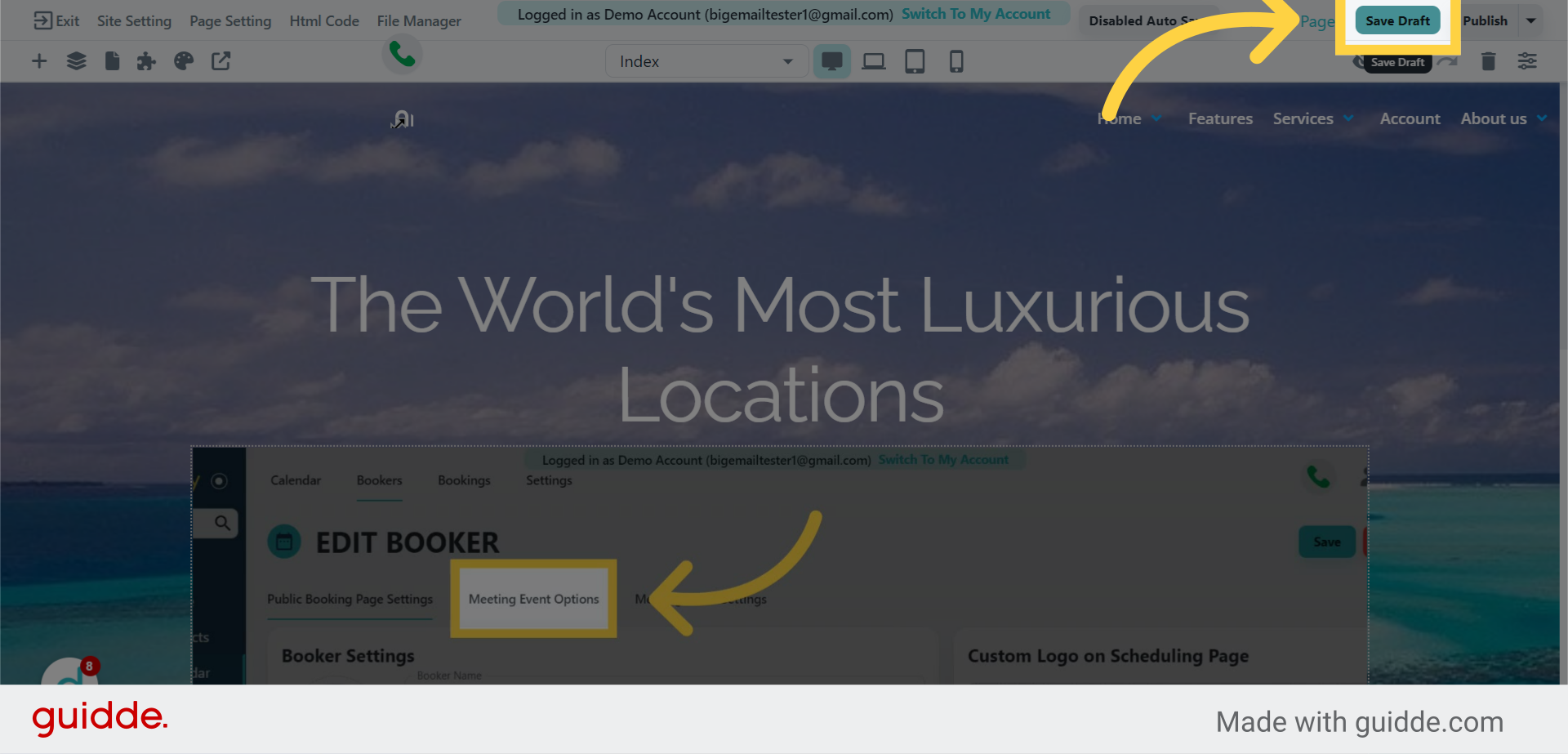The image size is (1568, 754).
Task: Open the Index page dropdown
Action: coord(706,61)
